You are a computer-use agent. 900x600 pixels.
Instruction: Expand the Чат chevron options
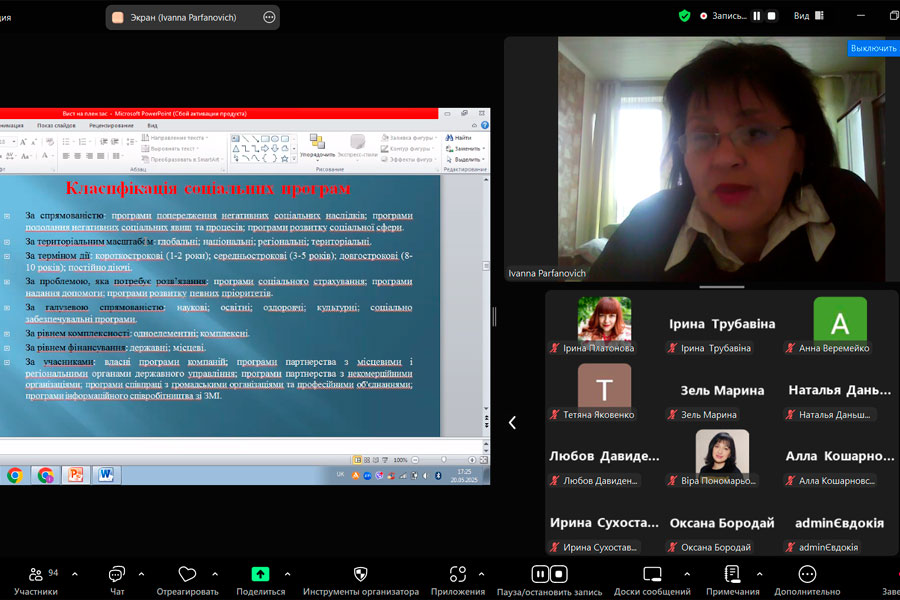click(x=141, y=574)
